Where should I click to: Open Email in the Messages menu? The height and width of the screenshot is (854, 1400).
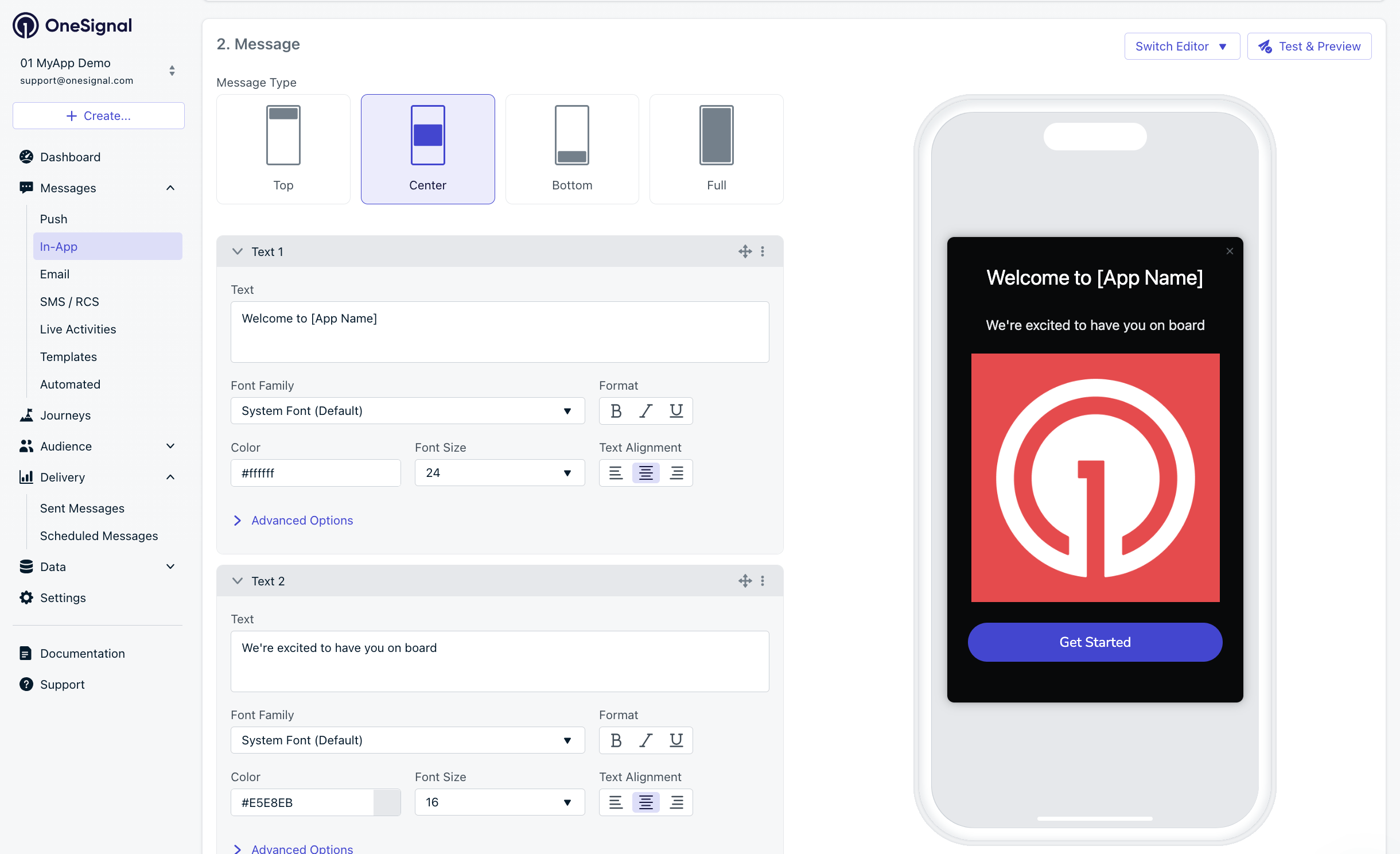pos(55,274)
